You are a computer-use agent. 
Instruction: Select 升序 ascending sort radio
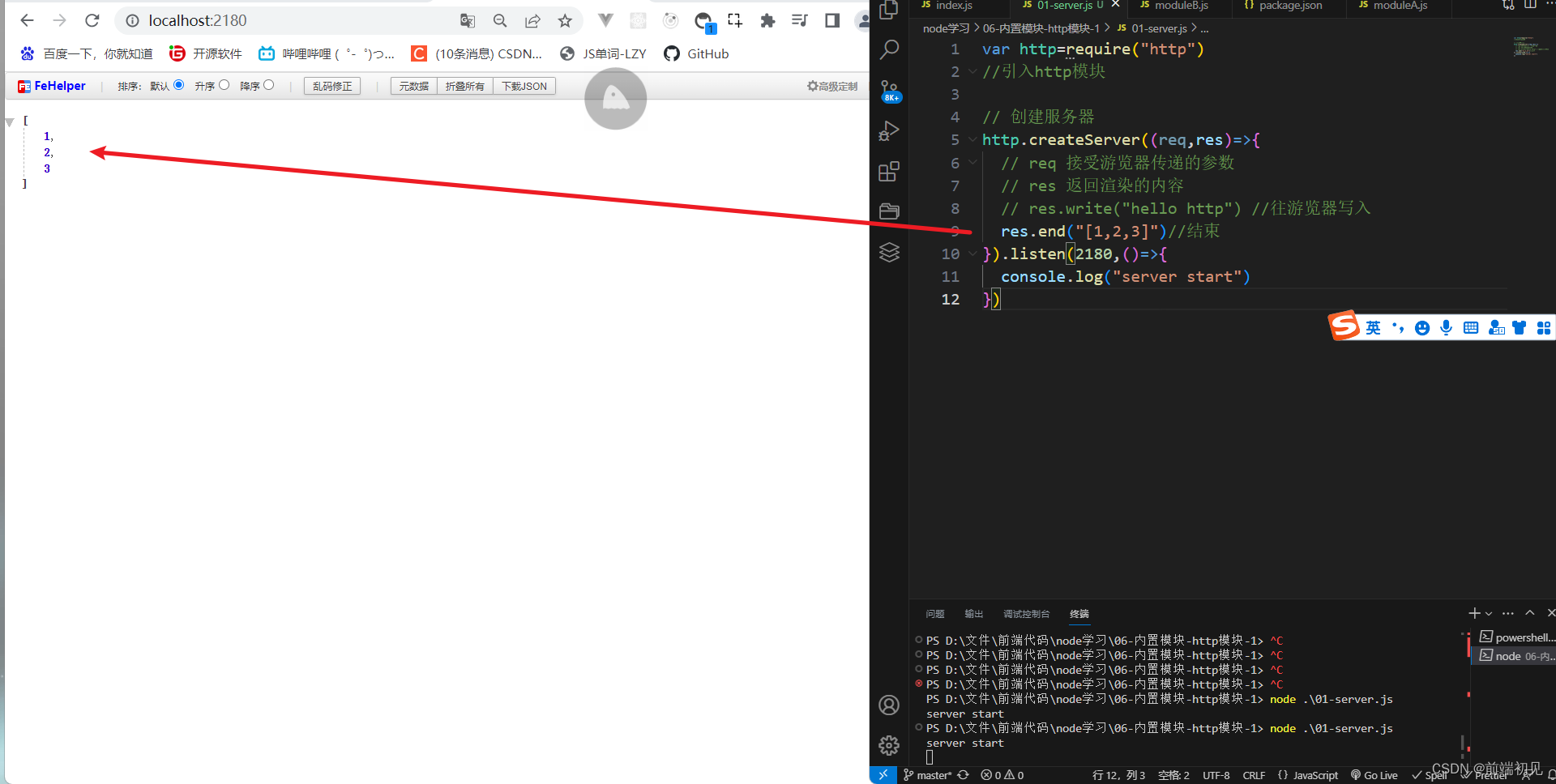point(224,85)
